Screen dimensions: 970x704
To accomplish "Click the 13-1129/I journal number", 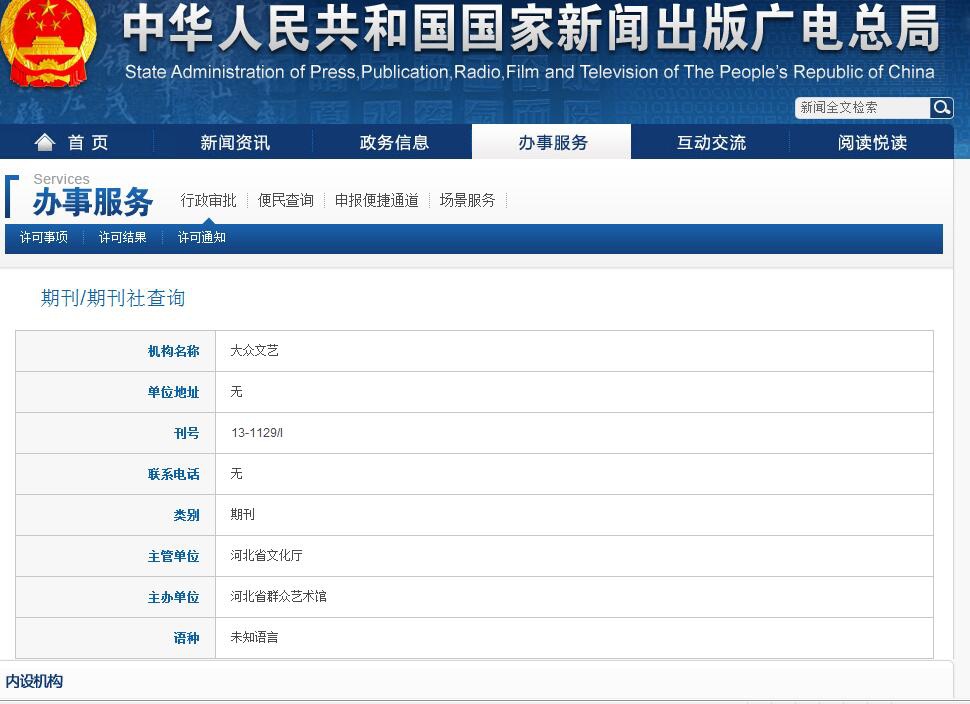I will 257,433.
